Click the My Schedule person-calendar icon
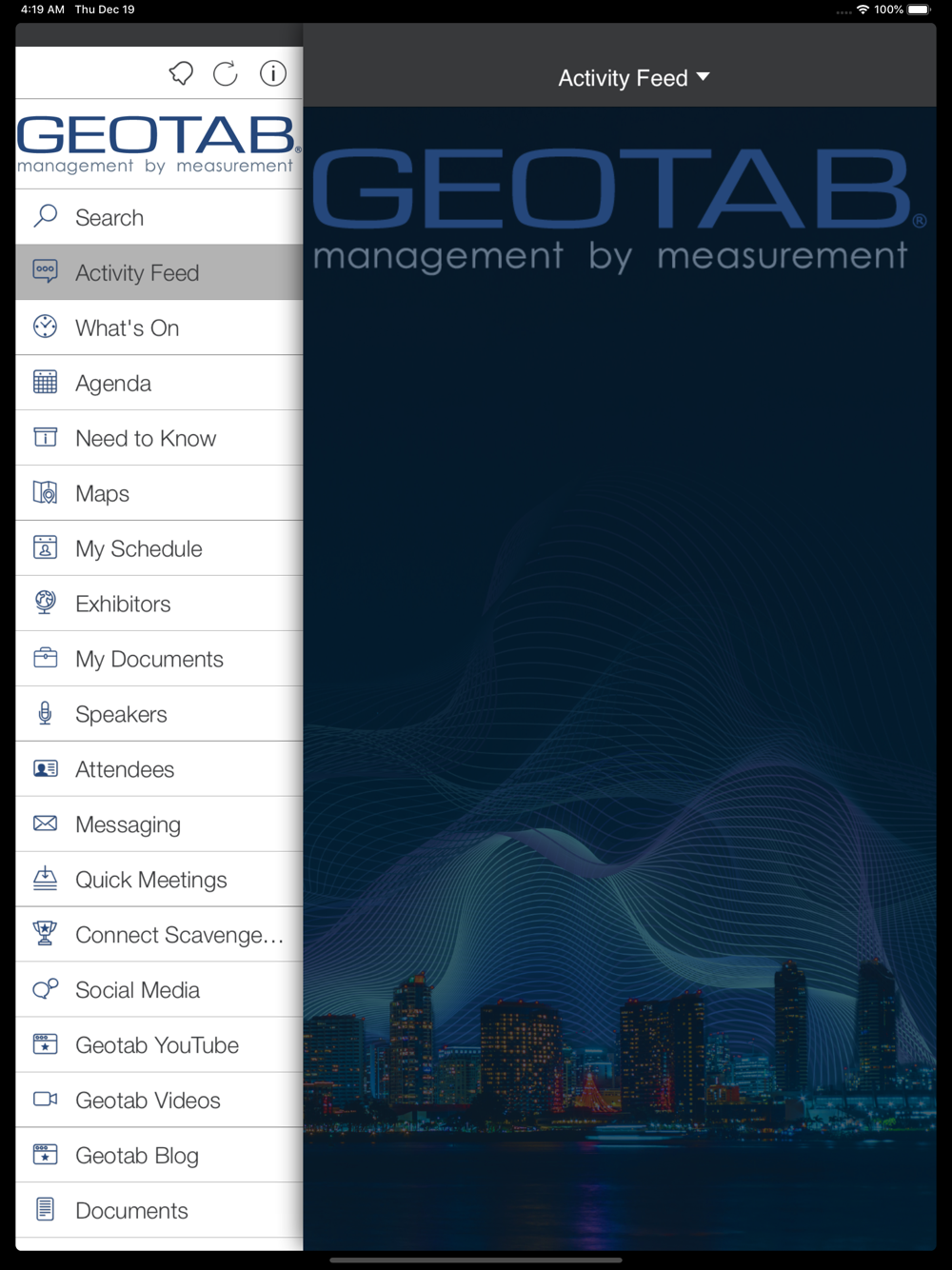952x1270 pixels. click(45, 547)
